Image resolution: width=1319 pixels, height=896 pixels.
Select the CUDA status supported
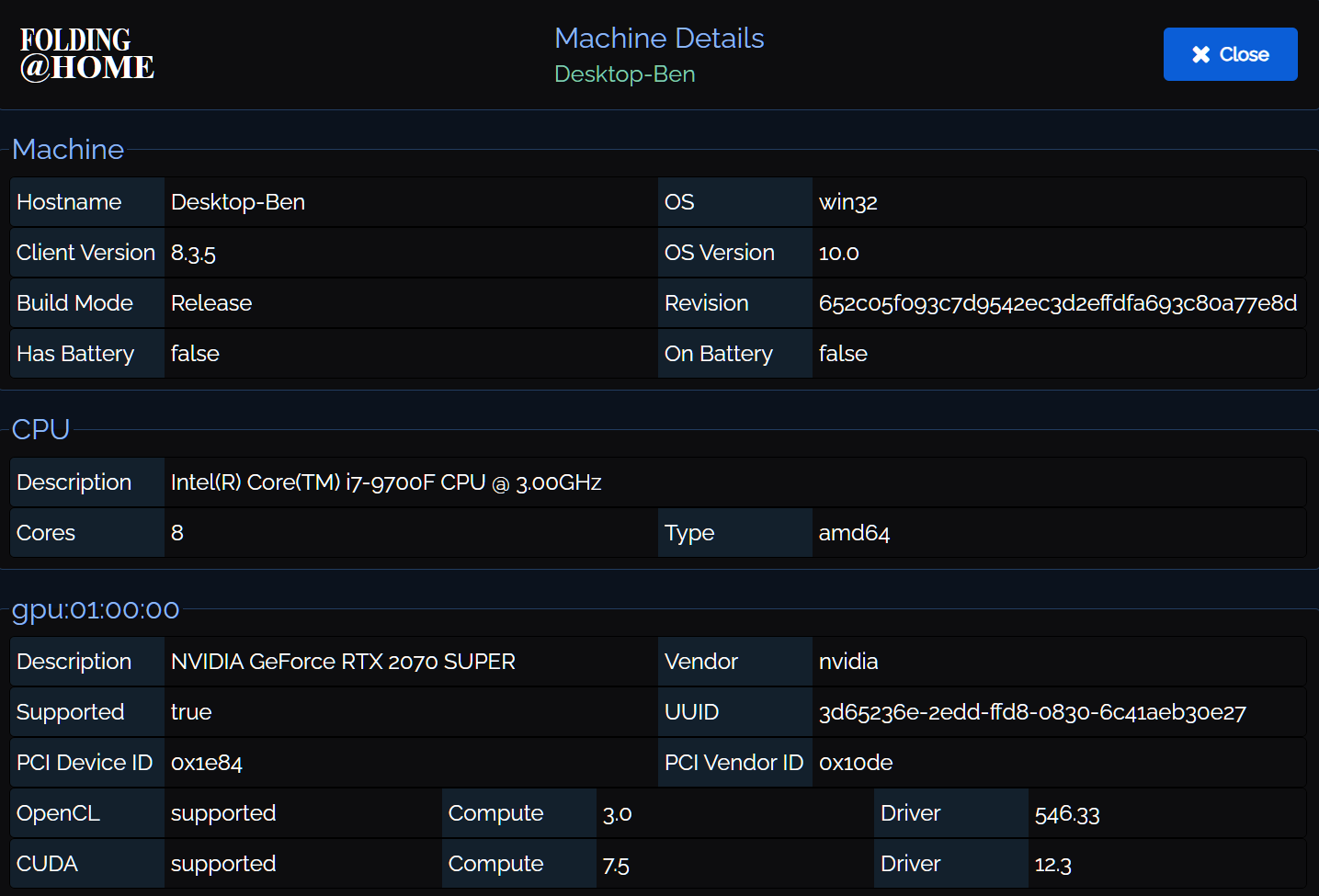click(223, 864)
